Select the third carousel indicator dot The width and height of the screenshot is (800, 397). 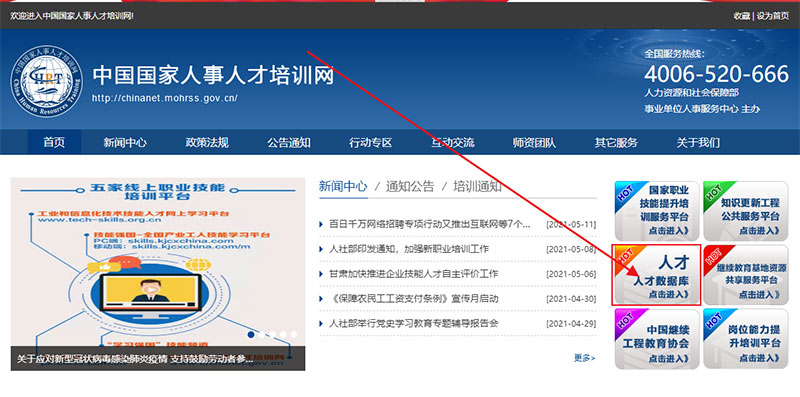(272, 335)
